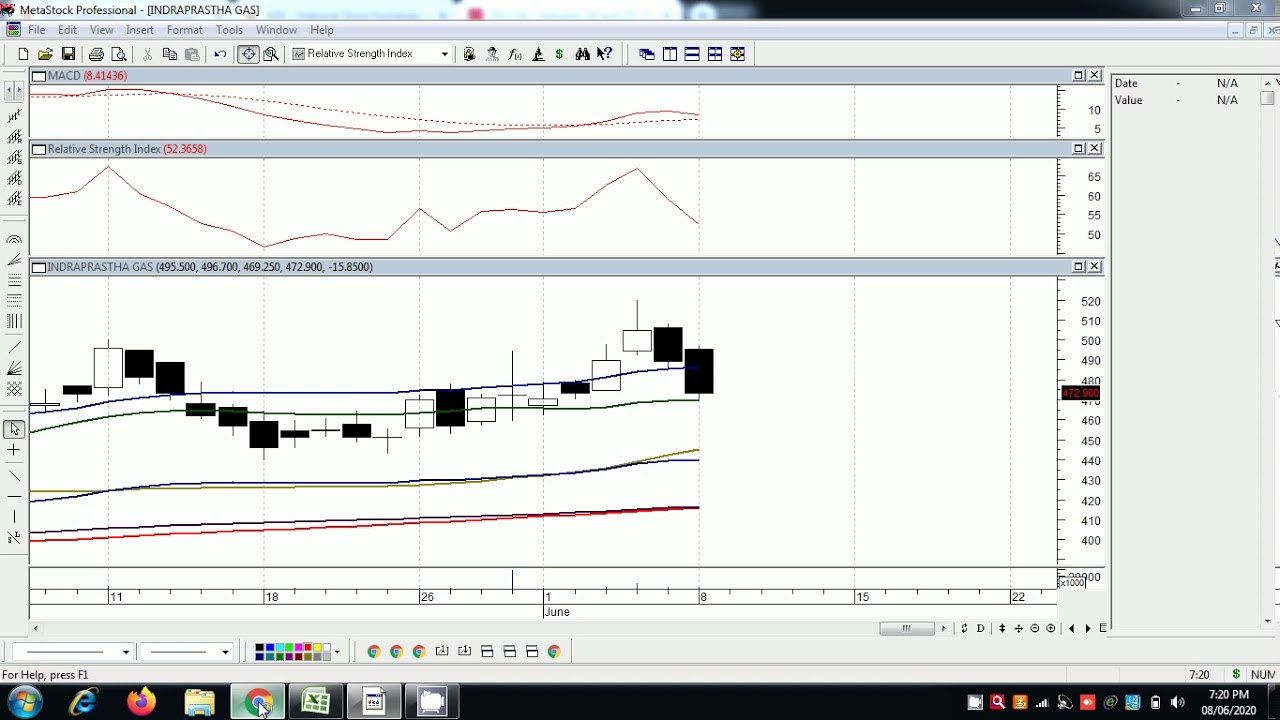The height and width of the screenshot is (720, 1280).
Task: Select the vertical line tool
Action: (x=14, y=516)
